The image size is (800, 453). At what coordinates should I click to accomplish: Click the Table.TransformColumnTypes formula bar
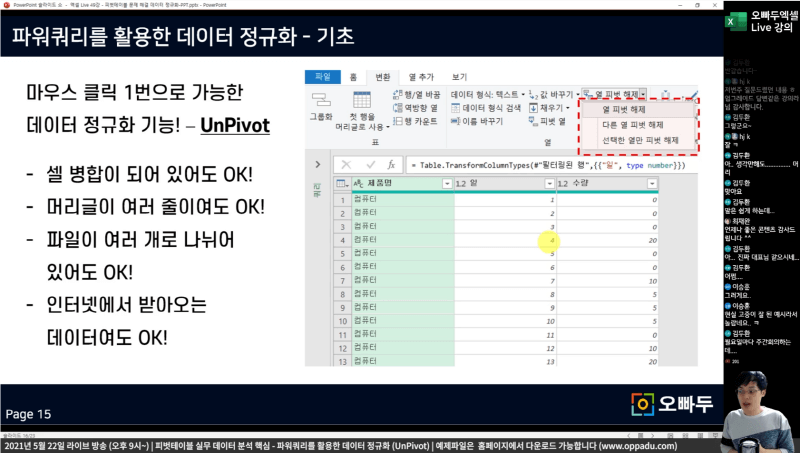[551, 165]
